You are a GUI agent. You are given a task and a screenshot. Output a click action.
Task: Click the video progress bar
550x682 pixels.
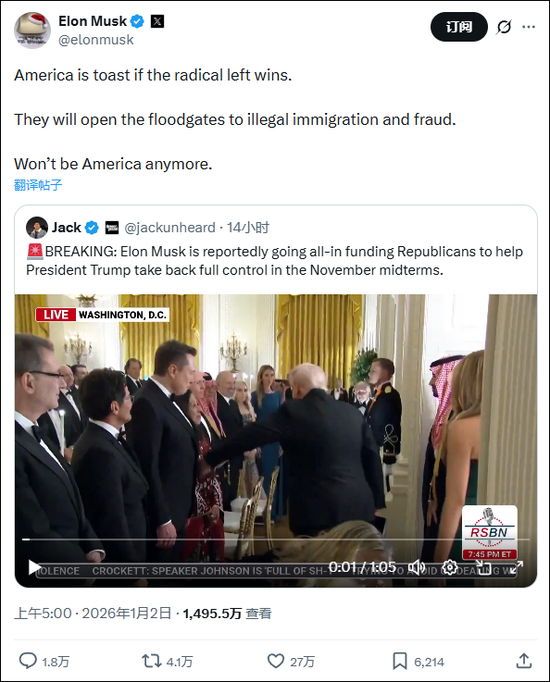[x=276, y=539]
